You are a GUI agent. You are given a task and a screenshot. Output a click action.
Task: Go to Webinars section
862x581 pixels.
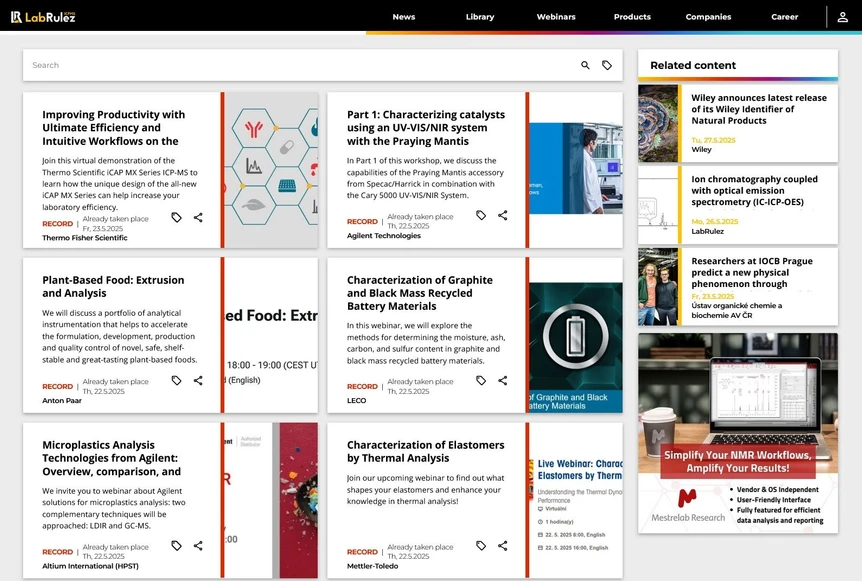pos(556,17)
